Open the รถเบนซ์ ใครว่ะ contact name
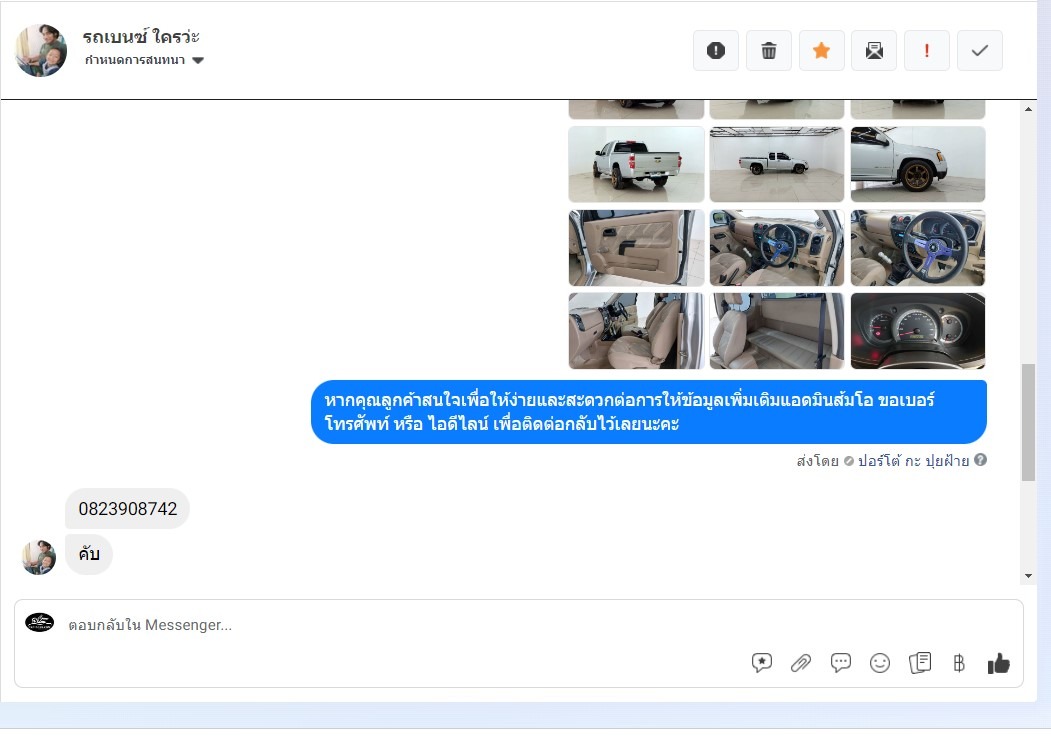Viewport: 1051px width, 749px height. (x=141, y=36)
